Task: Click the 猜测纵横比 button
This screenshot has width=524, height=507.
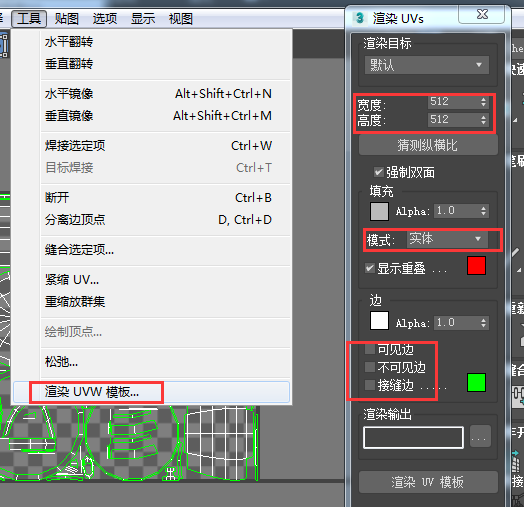Action: coord(428,145)
